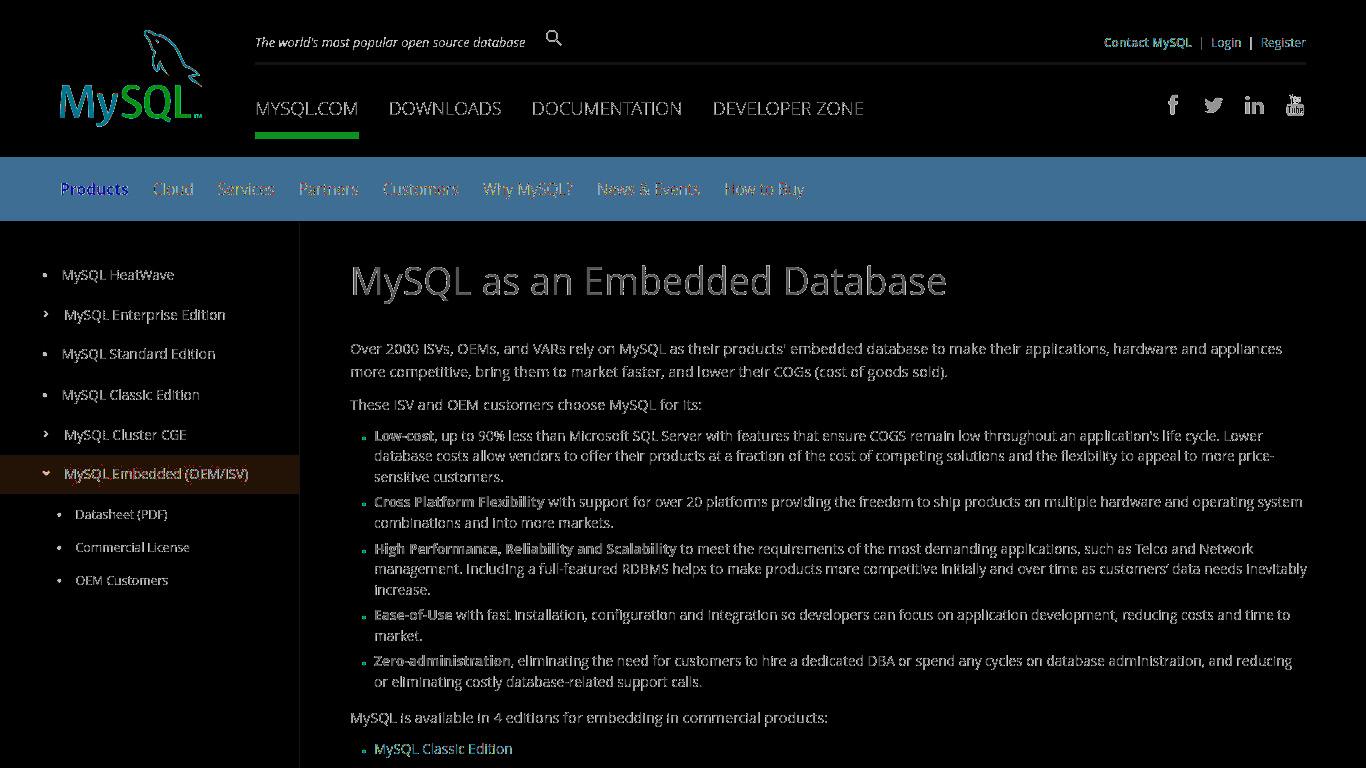Open MySQL Classic Edition sidebar link
This screenshot has height=768, width=1366.
click(131, 395)
